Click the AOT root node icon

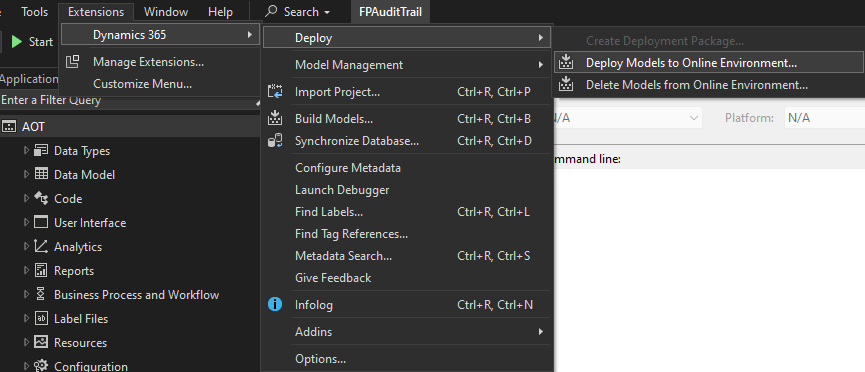[9, 127]
